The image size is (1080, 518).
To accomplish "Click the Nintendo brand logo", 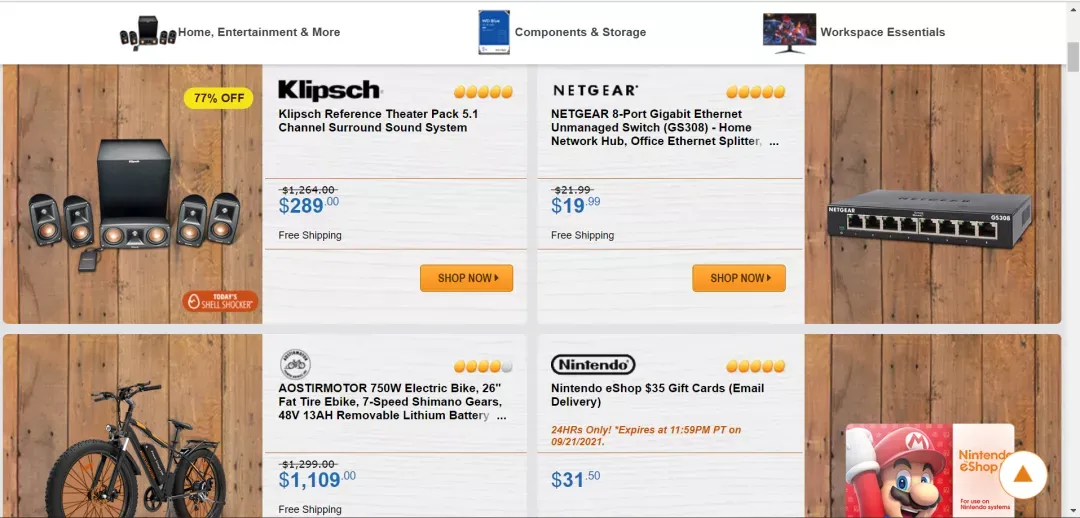I will [593, 364].
